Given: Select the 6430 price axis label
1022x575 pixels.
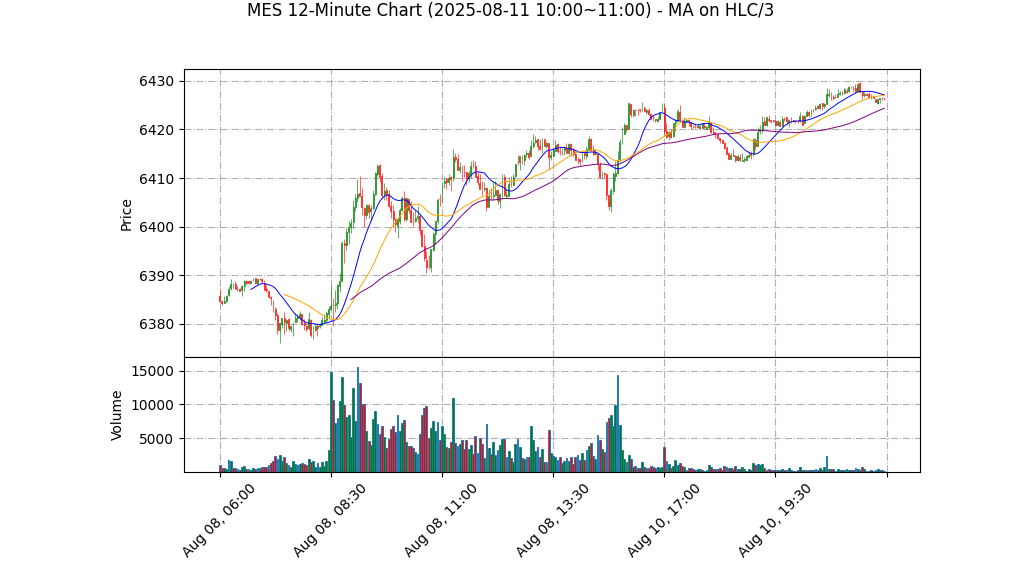Looking at the screenshot, I should 156,81.
